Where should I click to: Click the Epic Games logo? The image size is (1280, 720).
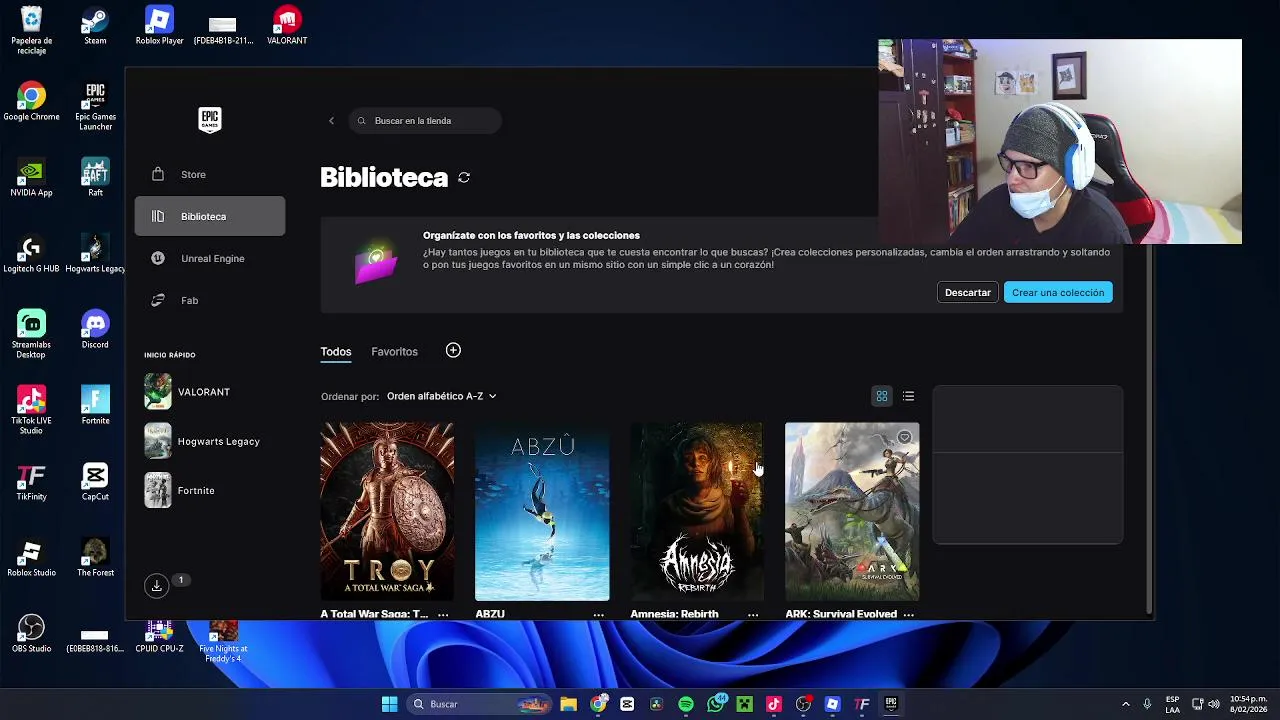(x=209, y=120)
